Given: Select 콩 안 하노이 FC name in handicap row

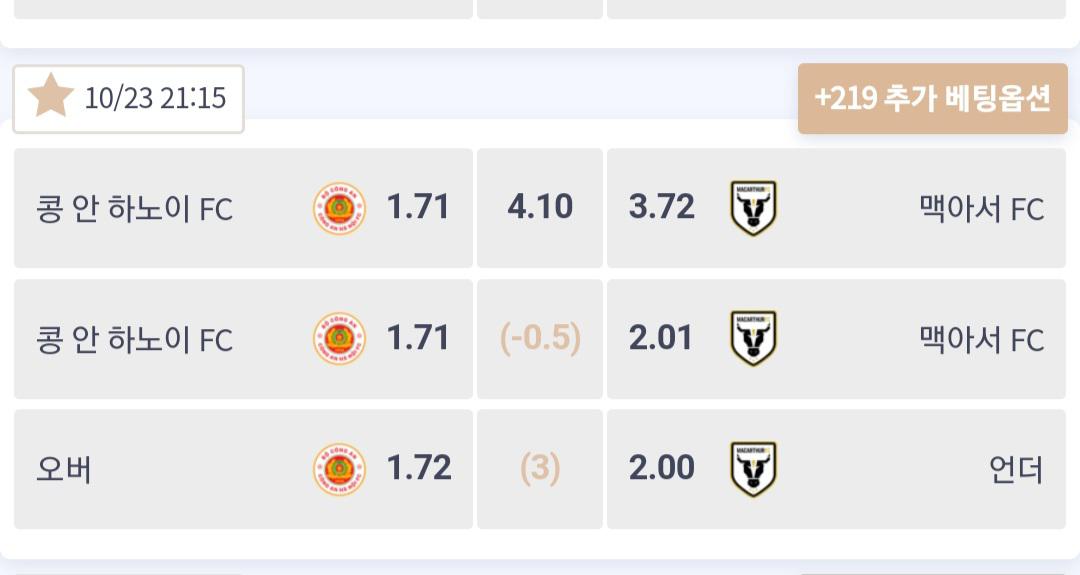Looking at the screenshot, I should 135,340.
